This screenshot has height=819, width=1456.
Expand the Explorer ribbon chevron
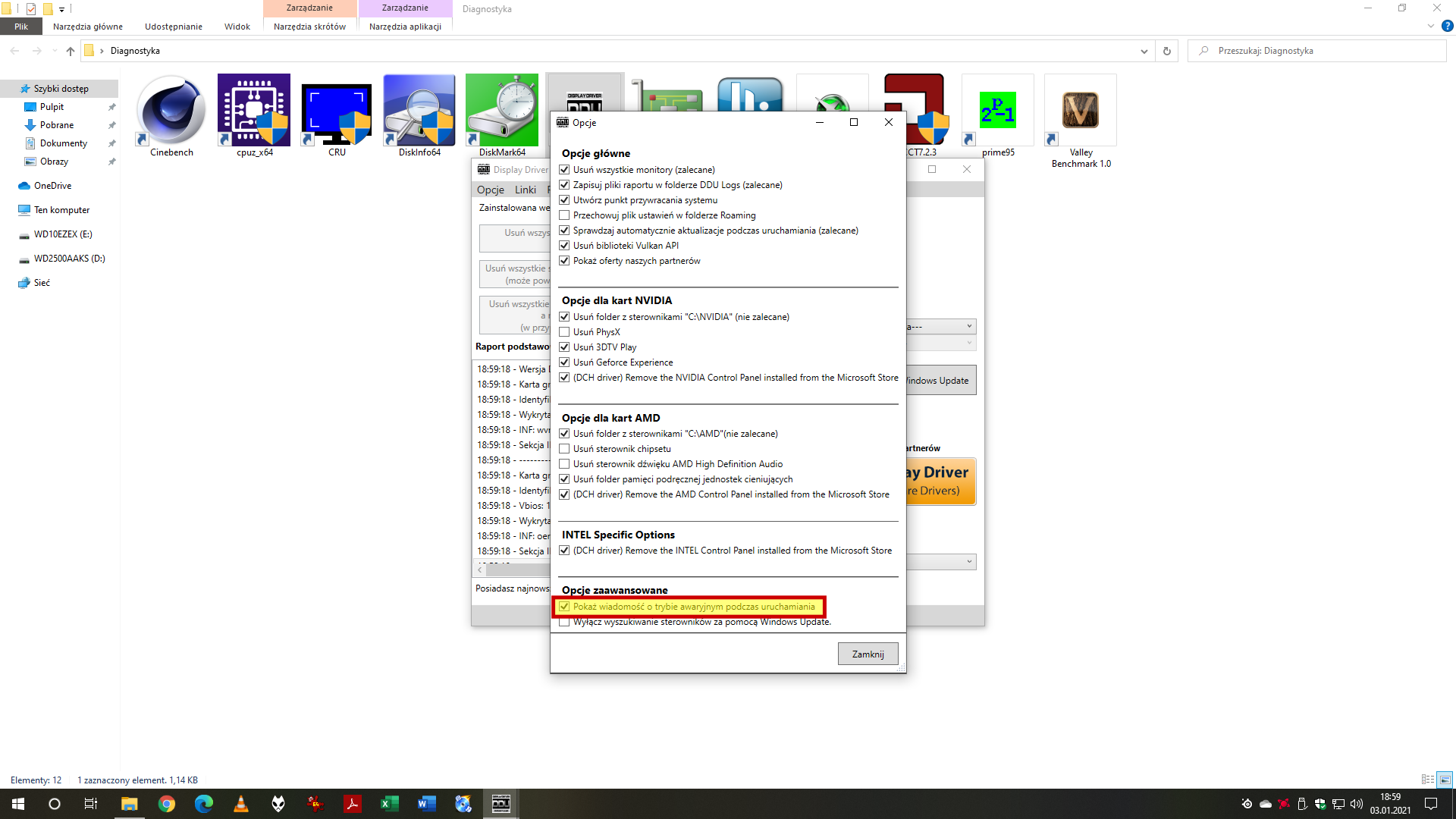(x=1430, y=26)
